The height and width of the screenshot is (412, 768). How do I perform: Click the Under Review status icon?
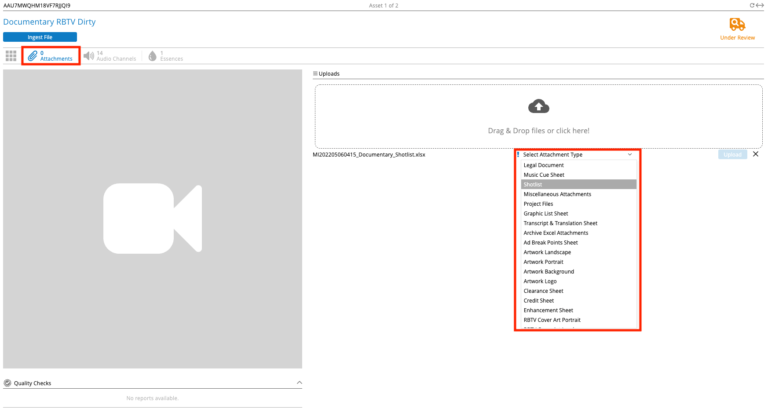pos(737,24)
